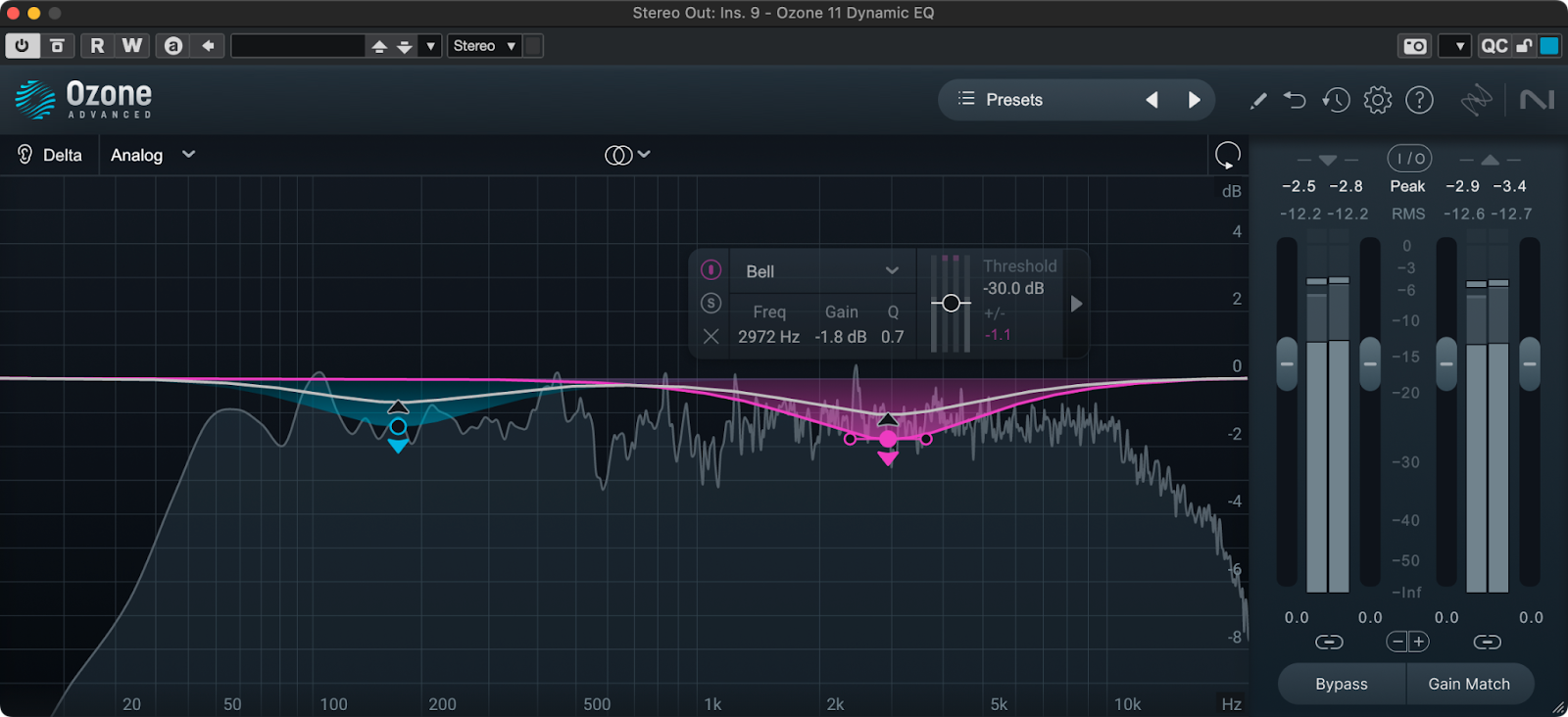Toggle the band power enable button
The height and width of the screenshot is (717, 1568).
(x=711, y=269)
